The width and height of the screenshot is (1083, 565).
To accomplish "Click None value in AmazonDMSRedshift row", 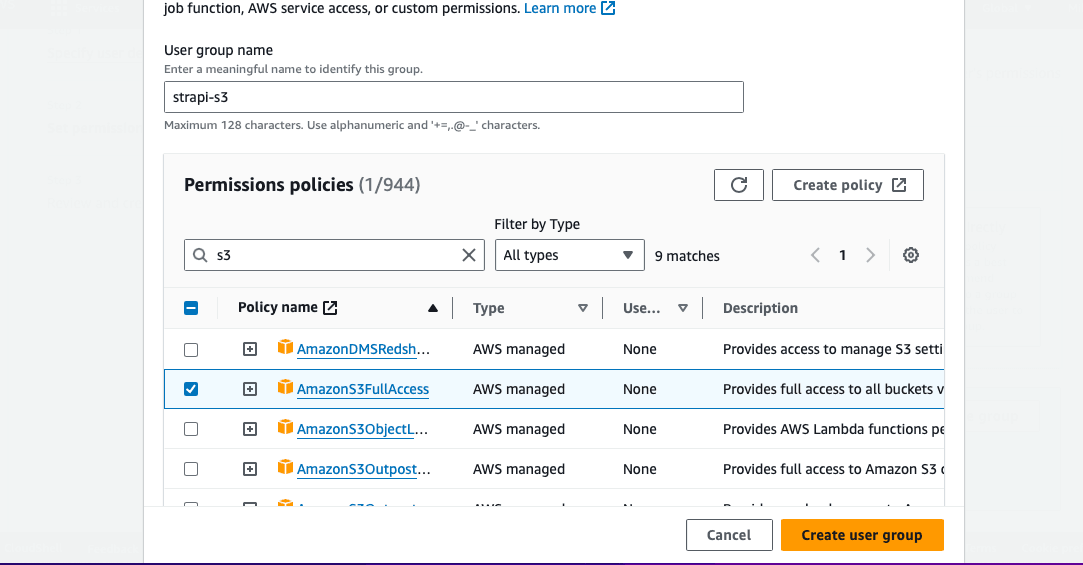I will (x=640, y=349).
